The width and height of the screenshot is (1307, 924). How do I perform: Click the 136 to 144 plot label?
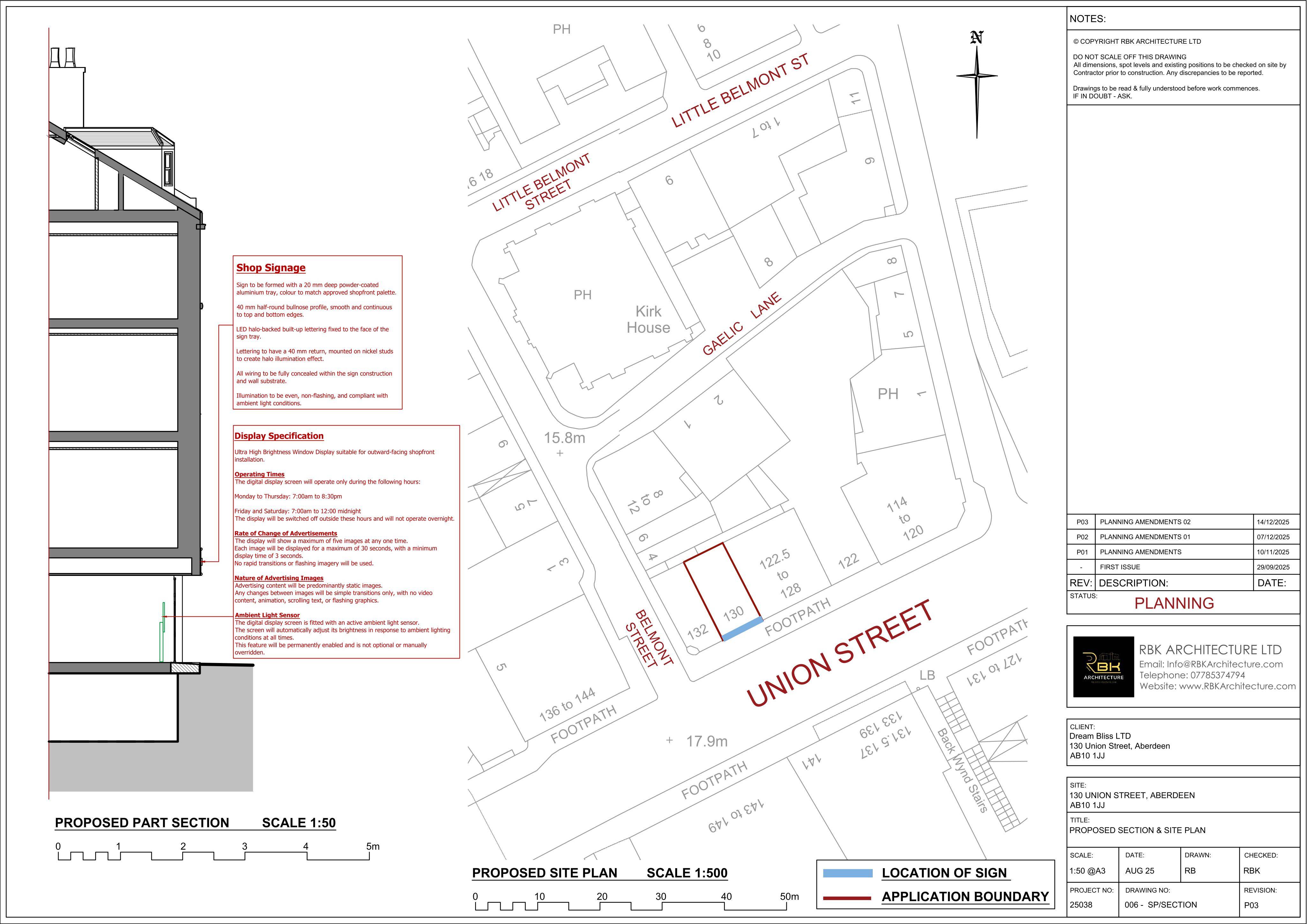567,705
